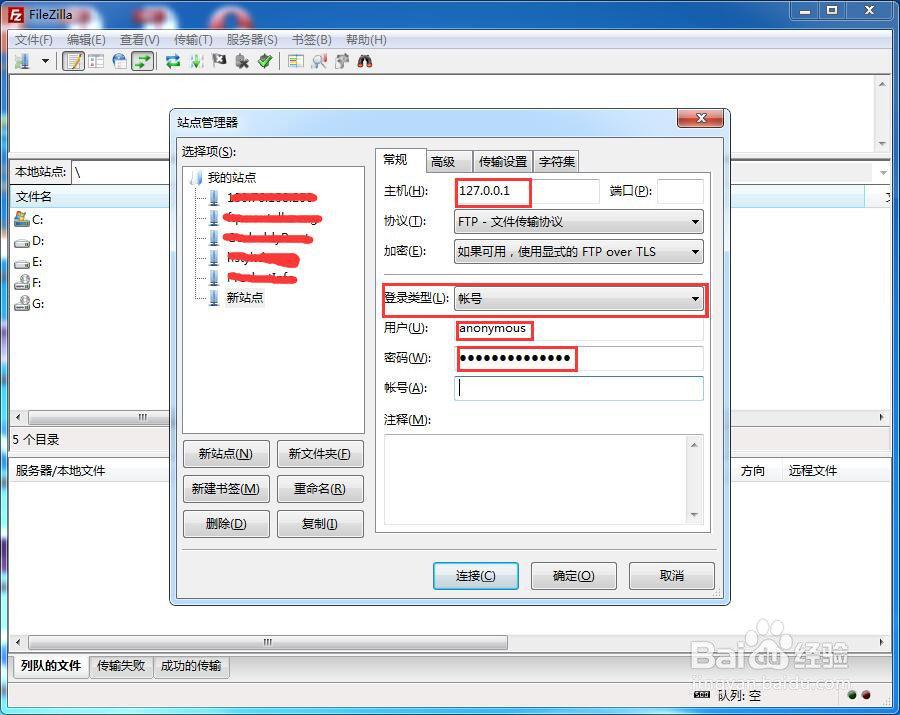Click the queue pane horizontal scrollbar thumb
The height and width of the screenshot is (715, 900).
point(268,642)
